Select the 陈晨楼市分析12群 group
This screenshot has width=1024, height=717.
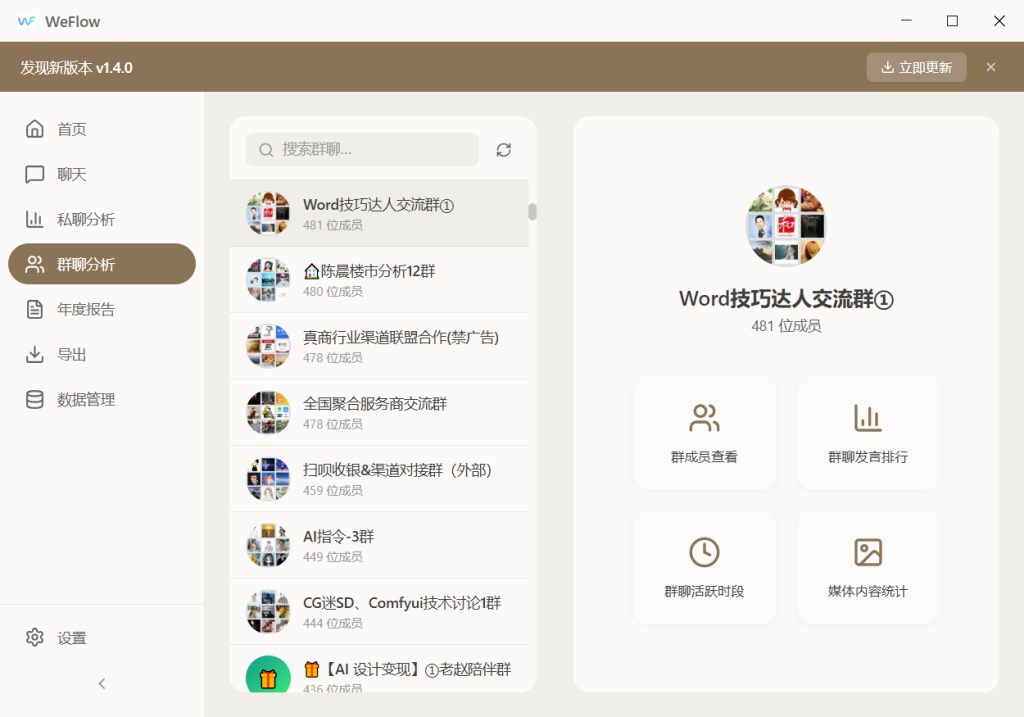point(378,280)
